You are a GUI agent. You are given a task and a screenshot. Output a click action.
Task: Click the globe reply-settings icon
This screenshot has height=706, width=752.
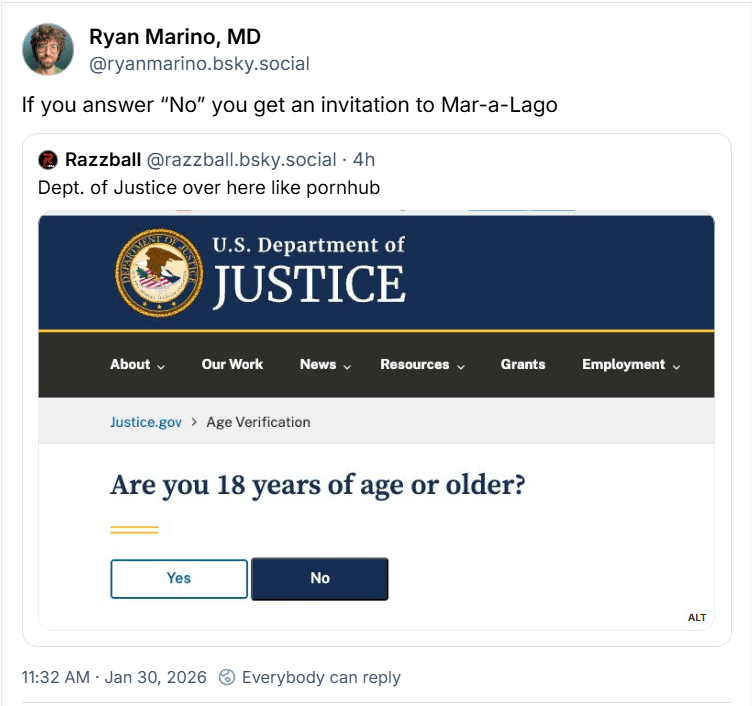[x=227, y=677]
